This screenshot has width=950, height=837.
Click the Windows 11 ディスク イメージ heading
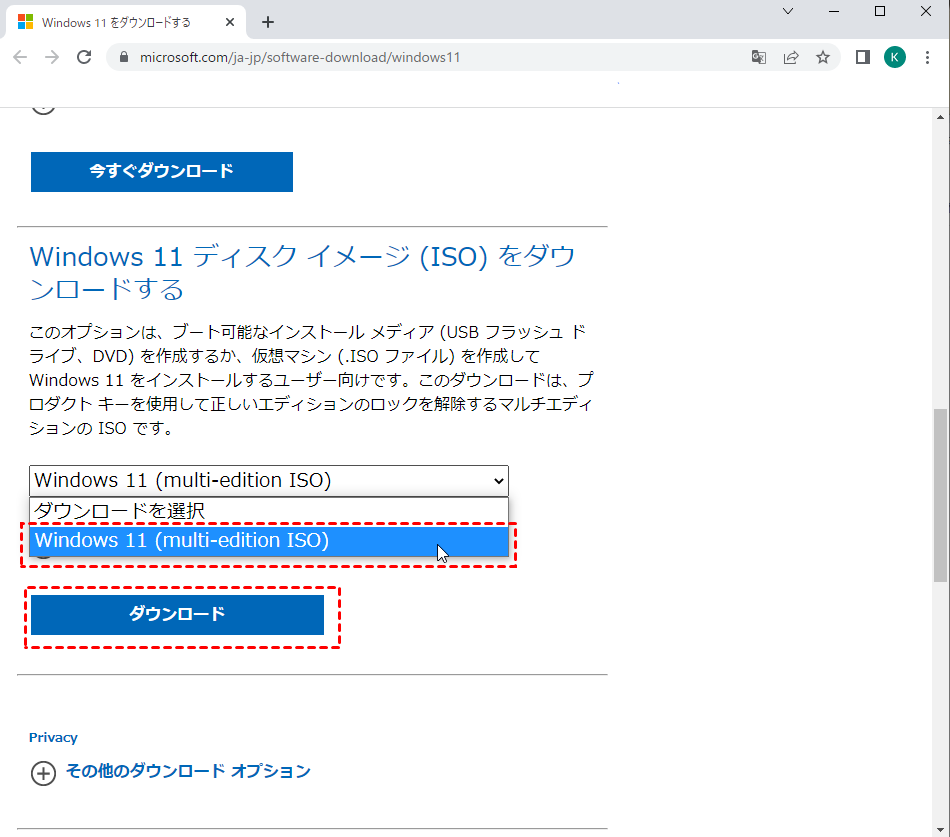point(302,273)
